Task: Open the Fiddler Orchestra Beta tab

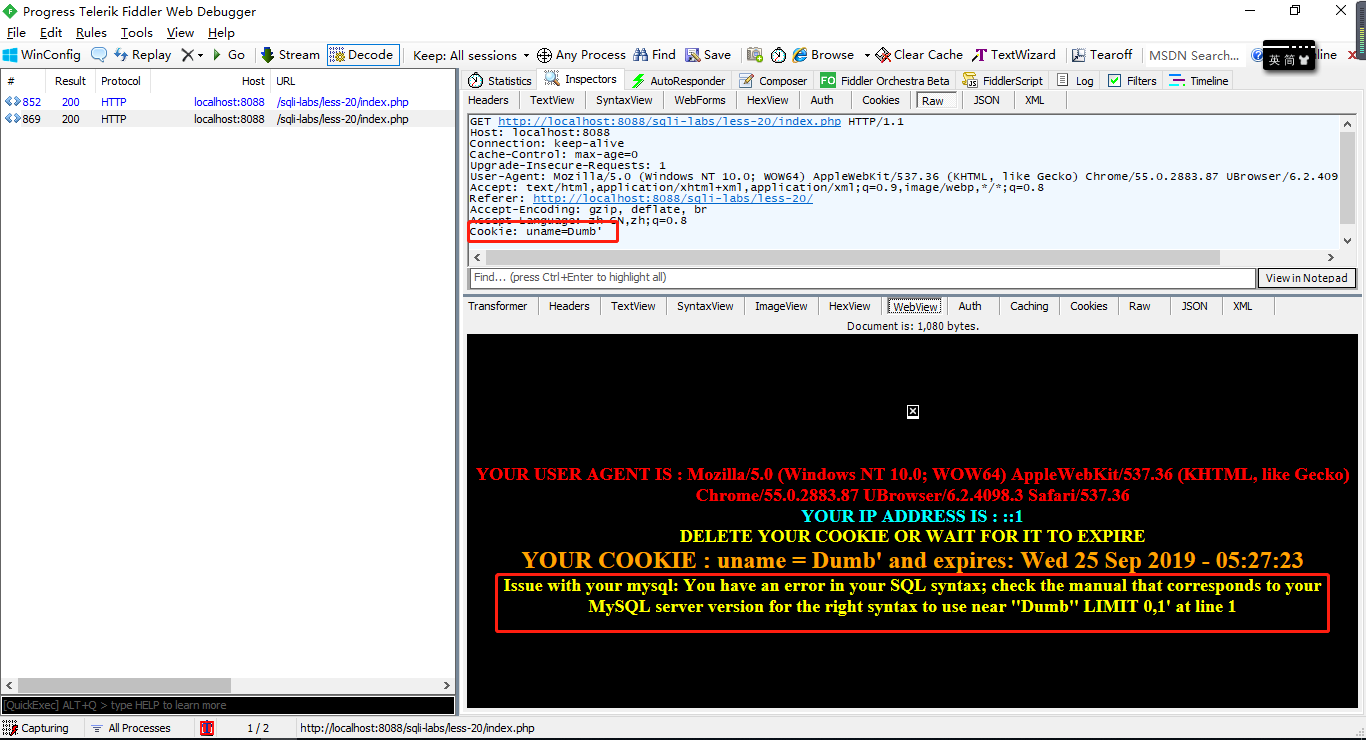Action: pyautogui.click(x=885, y=81)
